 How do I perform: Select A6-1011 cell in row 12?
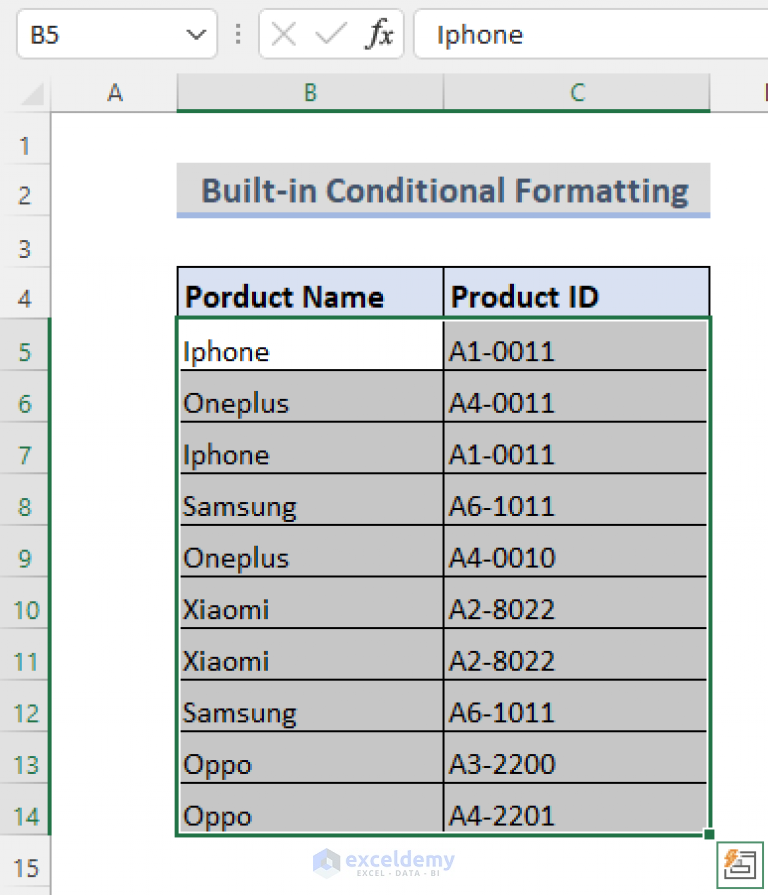click(577, 706)
